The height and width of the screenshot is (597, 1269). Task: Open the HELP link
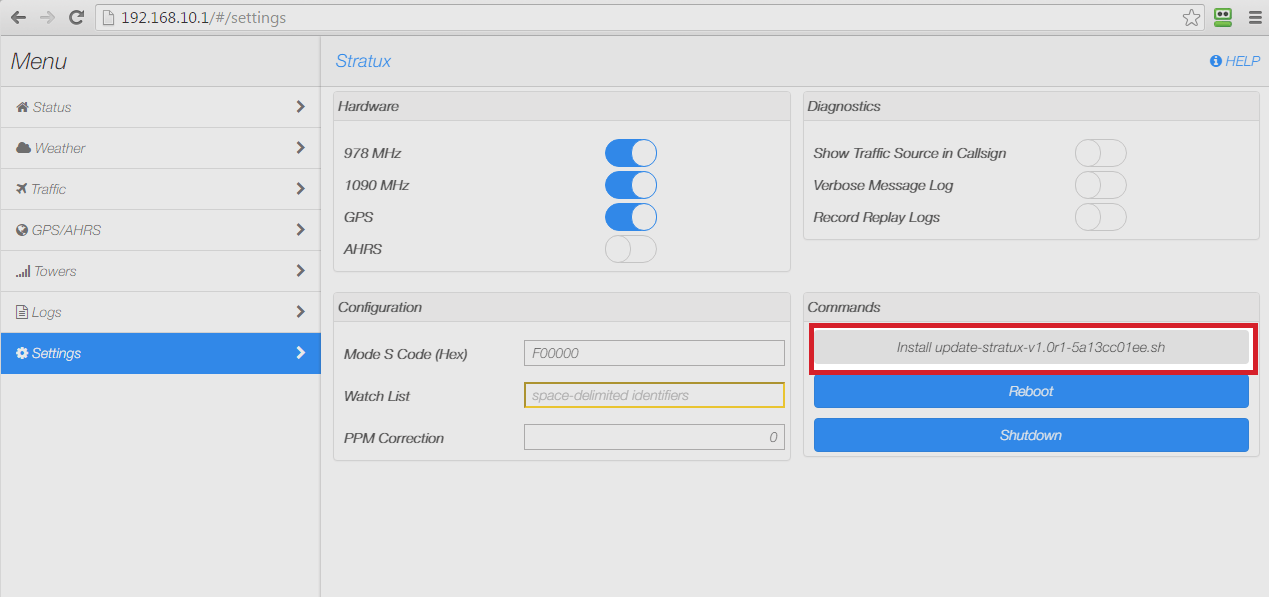coord(1235,61)
